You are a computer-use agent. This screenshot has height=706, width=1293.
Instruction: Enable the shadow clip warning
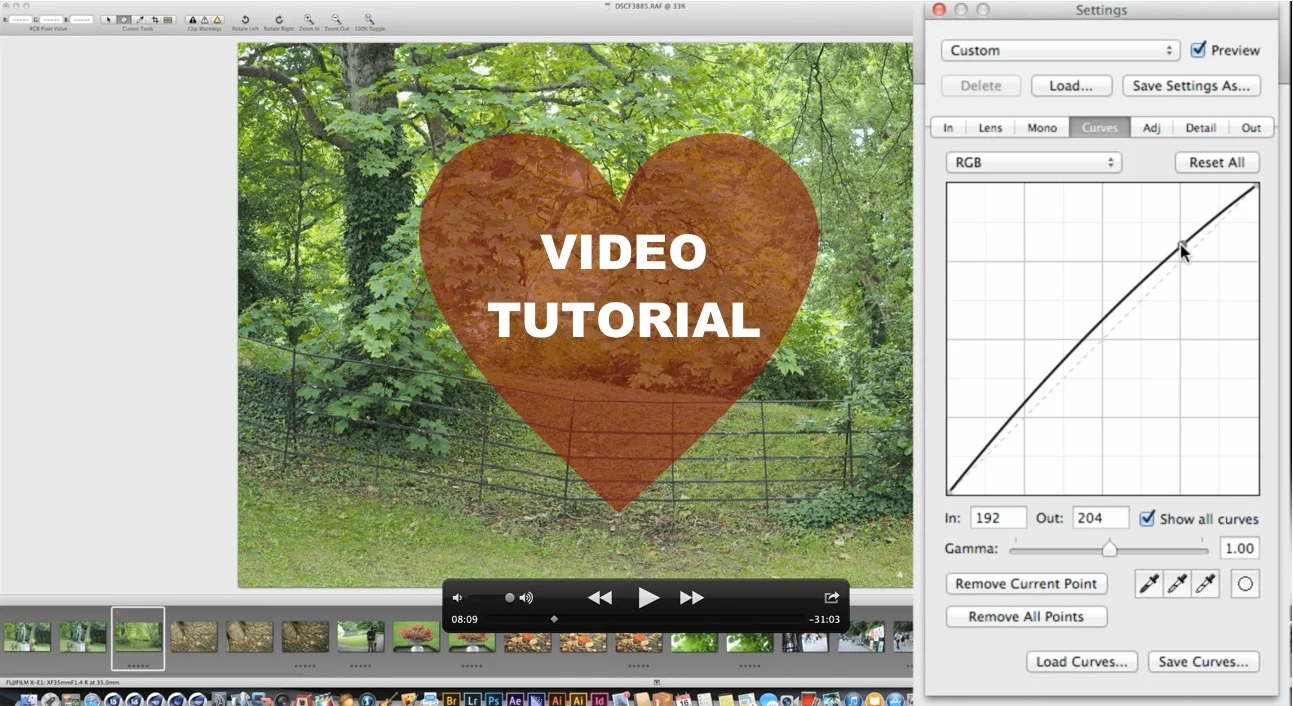point(191,20)
